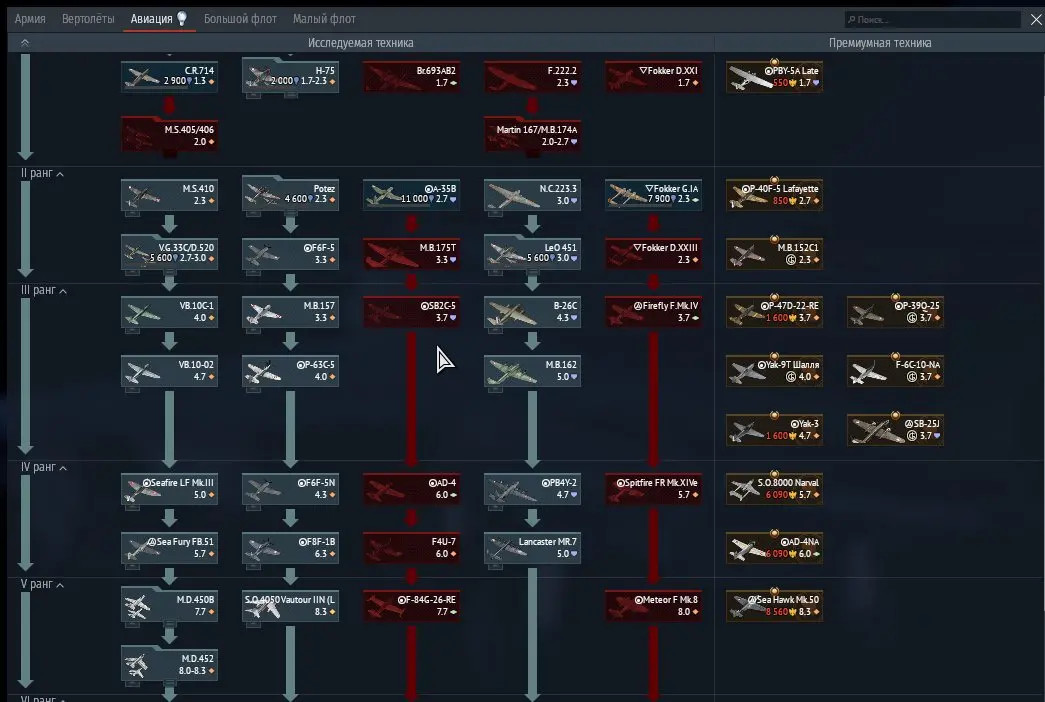Select the B-26C bomber card
This screenshot has width=1045, height=702.
(532, 311)
